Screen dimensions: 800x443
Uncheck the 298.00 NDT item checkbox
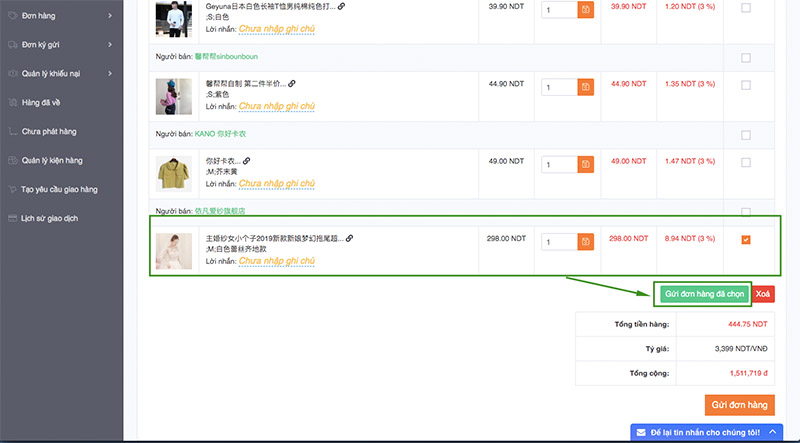click(746, 240)
